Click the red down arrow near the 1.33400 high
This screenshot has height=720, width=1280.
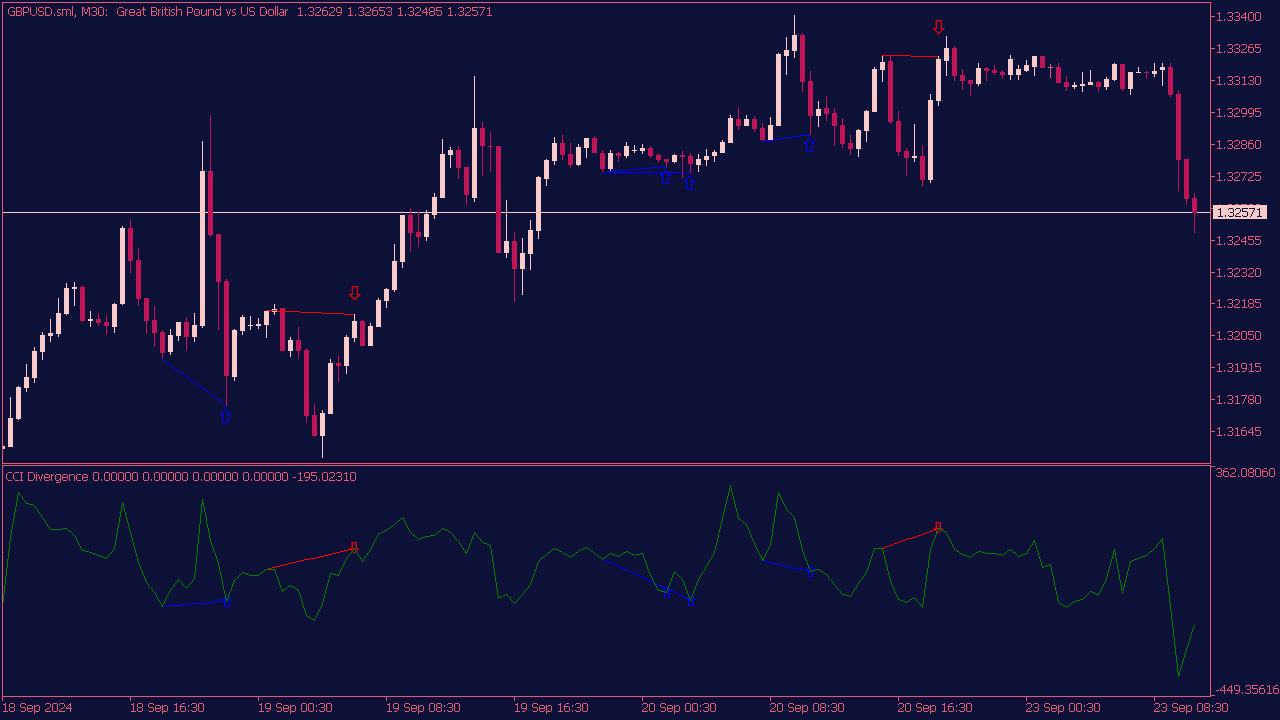click(938, 27)
